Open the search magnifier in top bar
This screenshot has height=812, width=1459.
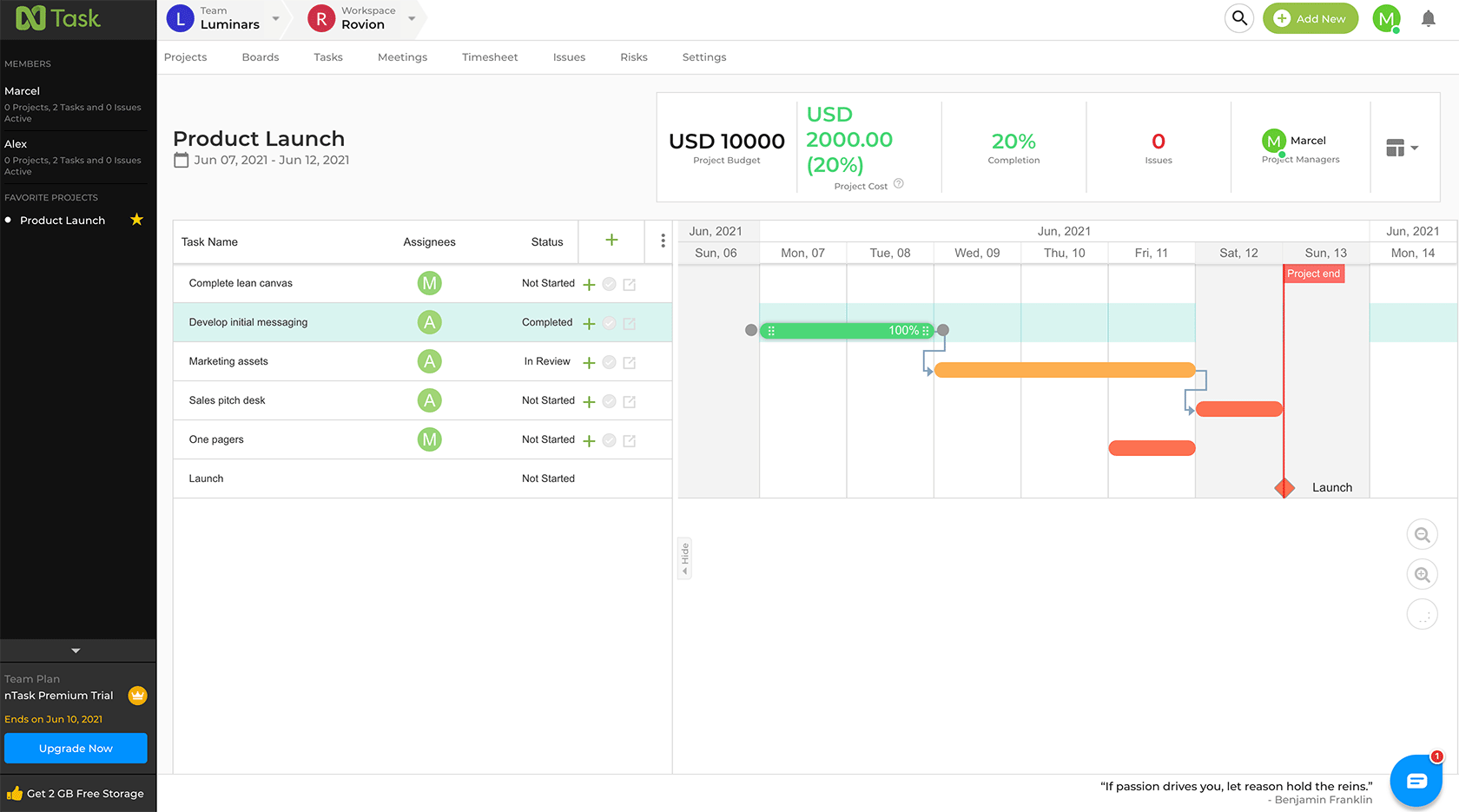1239,17
